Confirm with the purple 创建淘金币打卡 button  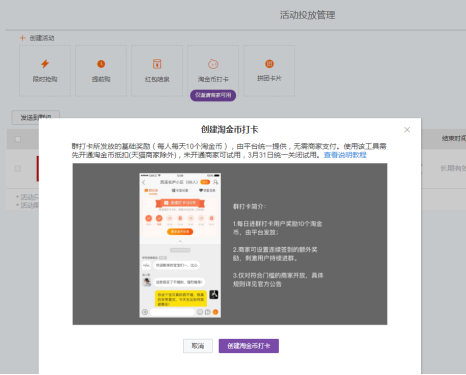coord(249,346)
